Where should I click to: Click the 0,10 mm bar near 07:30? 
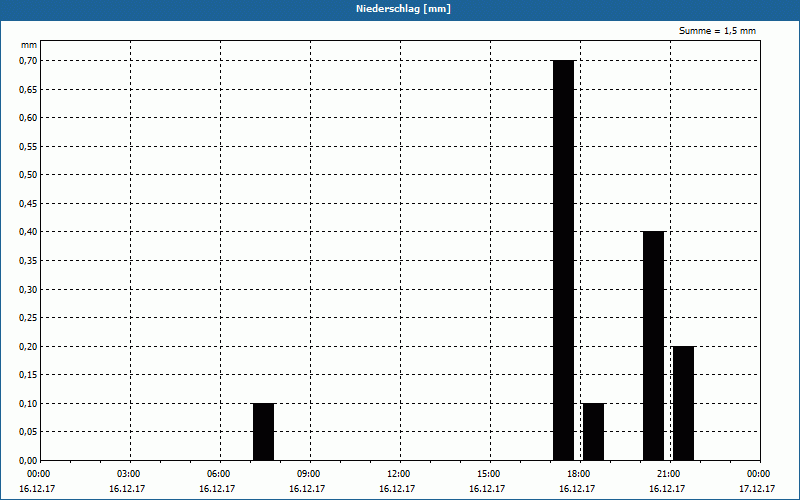263,432
